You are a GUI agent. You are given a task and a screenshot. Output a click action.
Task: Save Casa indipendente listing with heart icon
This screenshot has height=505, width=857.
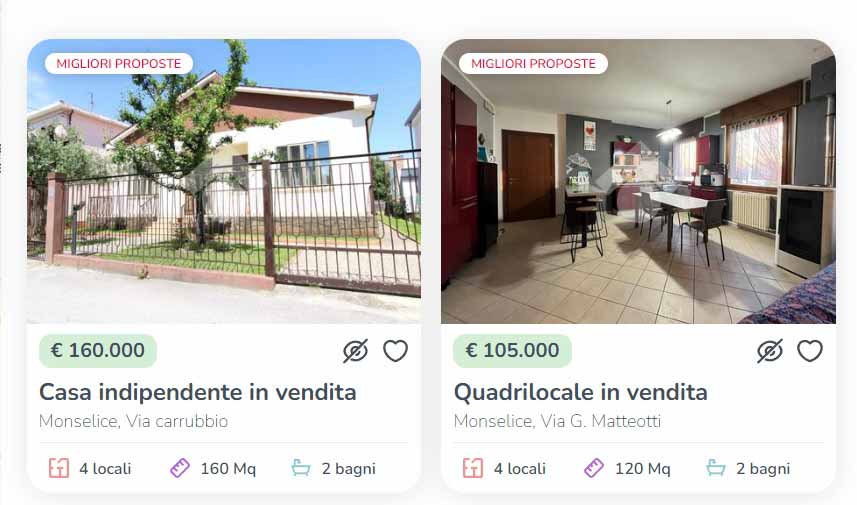coord(395,351)
